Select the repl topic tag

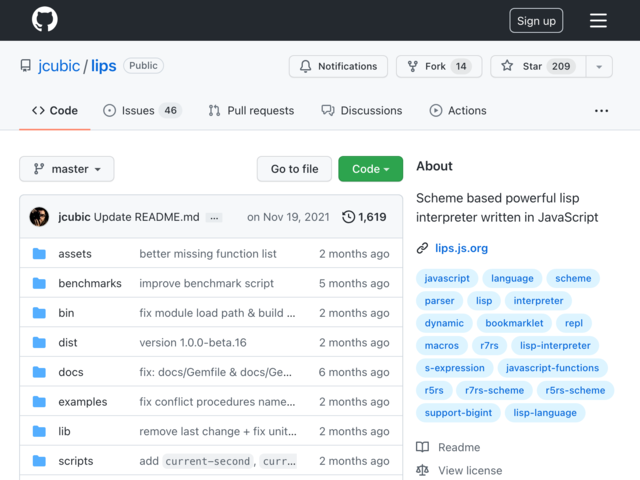pyautogui.click(x=573, y=323)
